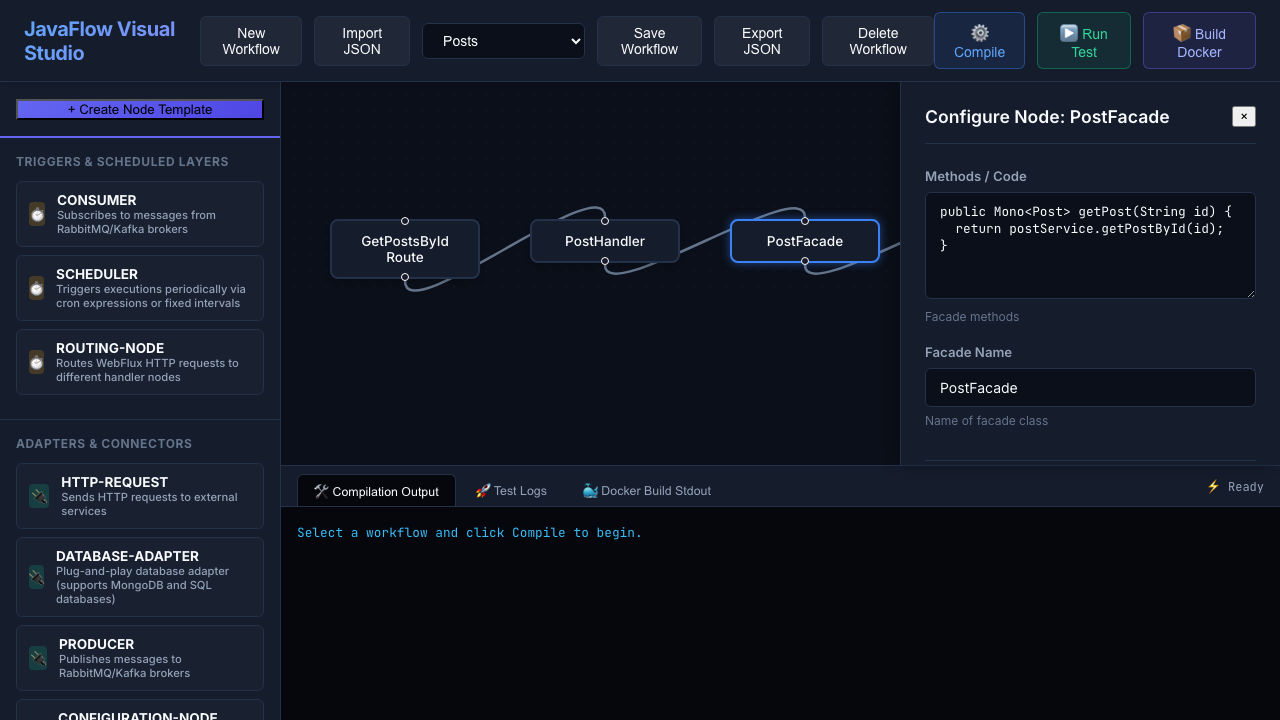Click the top port of PostFacade node
Image resolution: width=1280 pixels, height=720 pixels.
coord(805,221)
